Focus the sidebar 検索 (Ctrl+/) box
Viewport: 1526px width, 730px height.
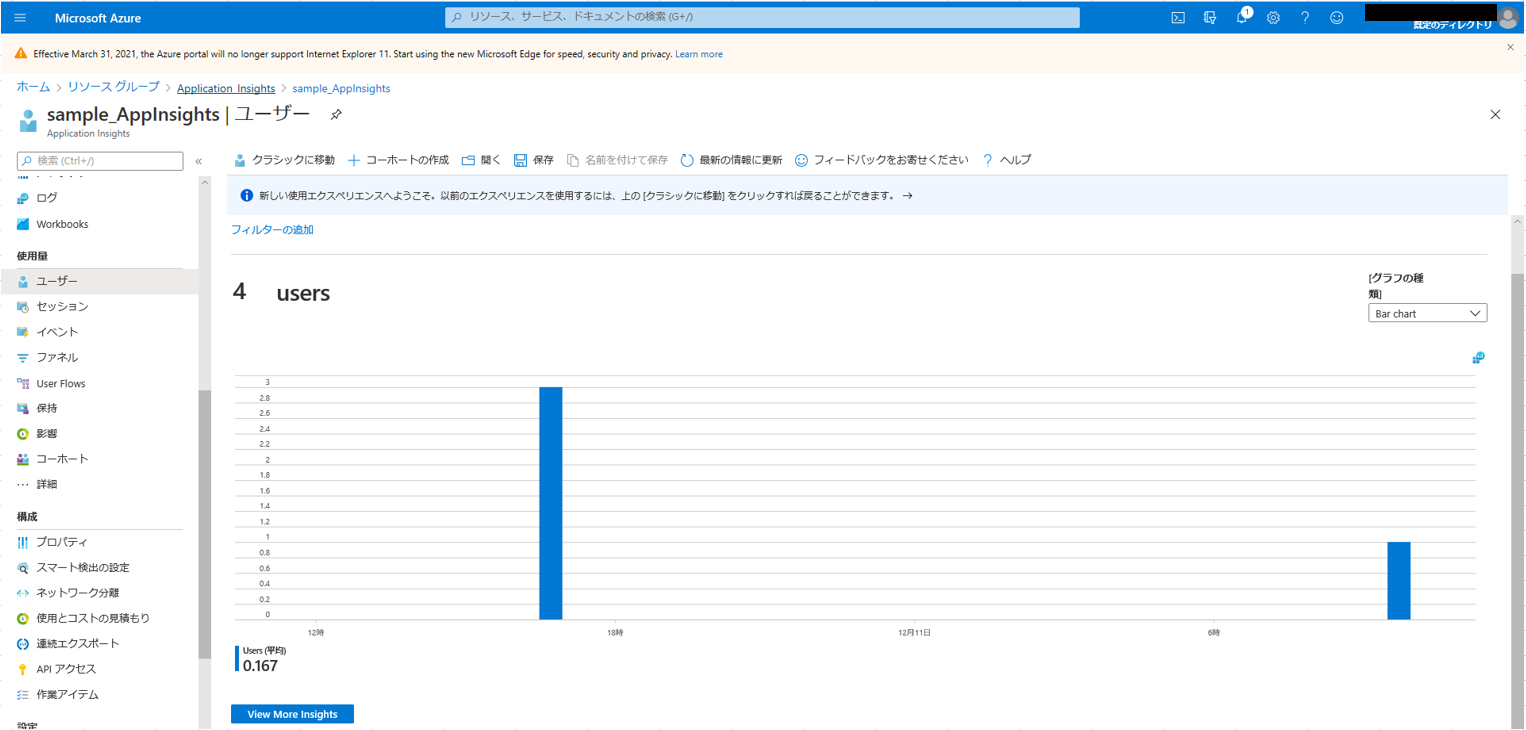[100, 161]
